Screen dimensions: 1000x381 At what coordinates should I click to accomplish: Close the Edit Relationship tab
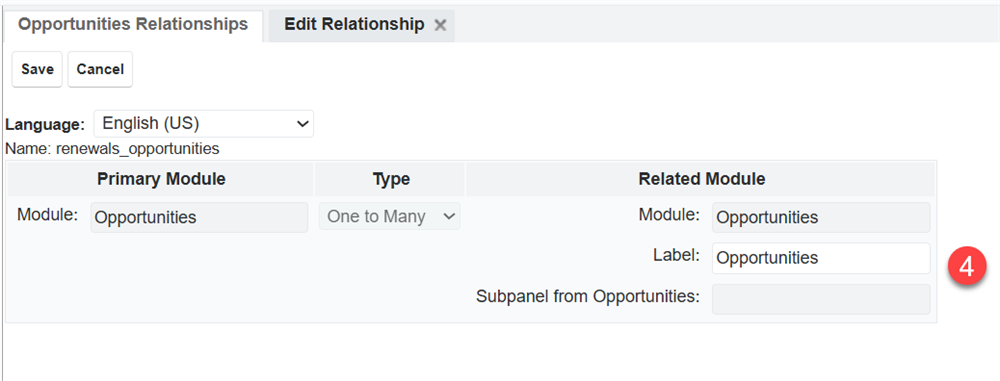coord(439,26)
